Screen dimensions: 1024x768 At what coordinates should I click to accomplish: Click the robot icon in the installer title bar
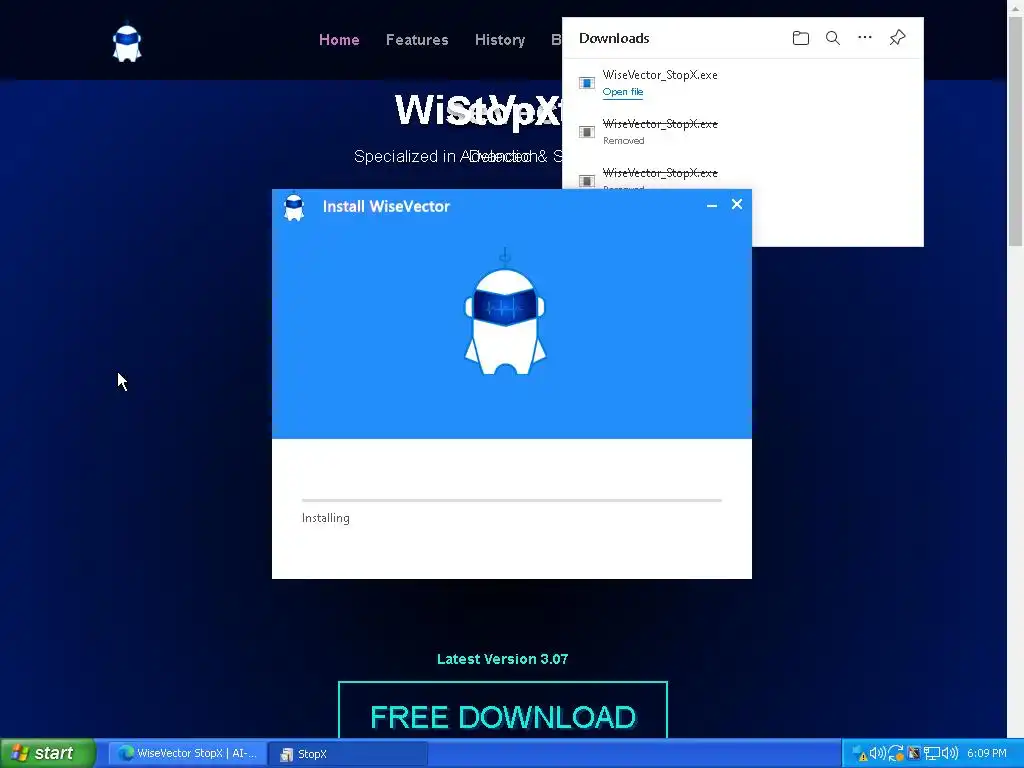[294, 207]
